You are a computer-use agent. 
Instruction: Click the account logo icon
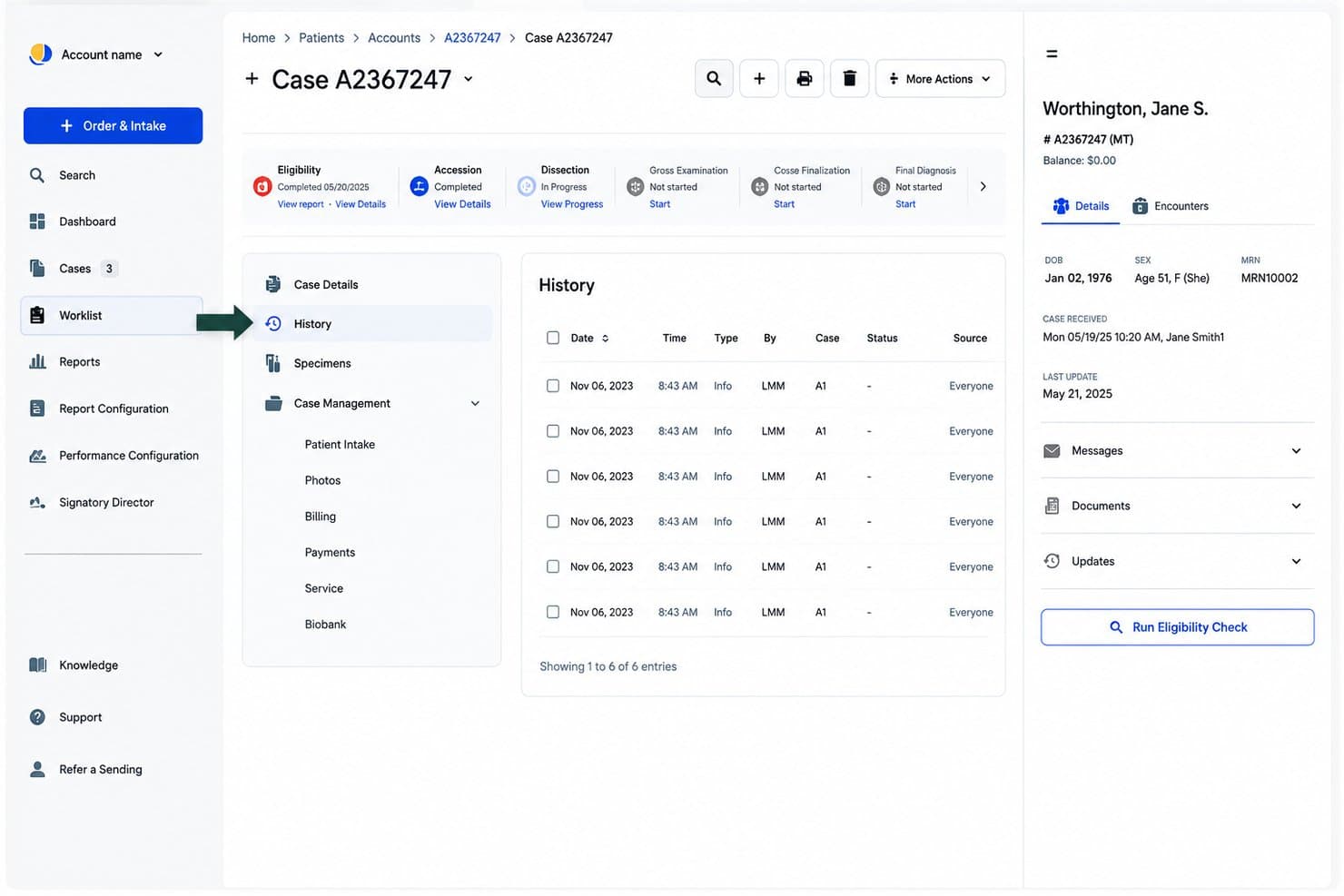(40, 54)
